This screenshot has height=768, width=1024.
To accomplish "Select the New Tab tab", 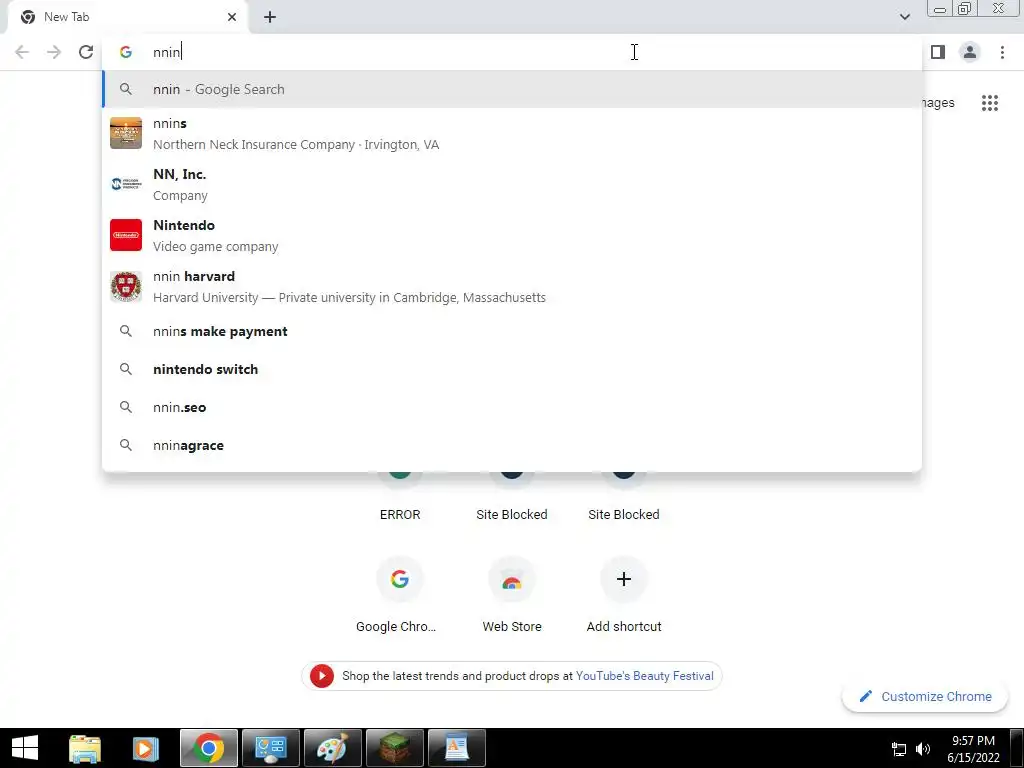I will (127, 17).
